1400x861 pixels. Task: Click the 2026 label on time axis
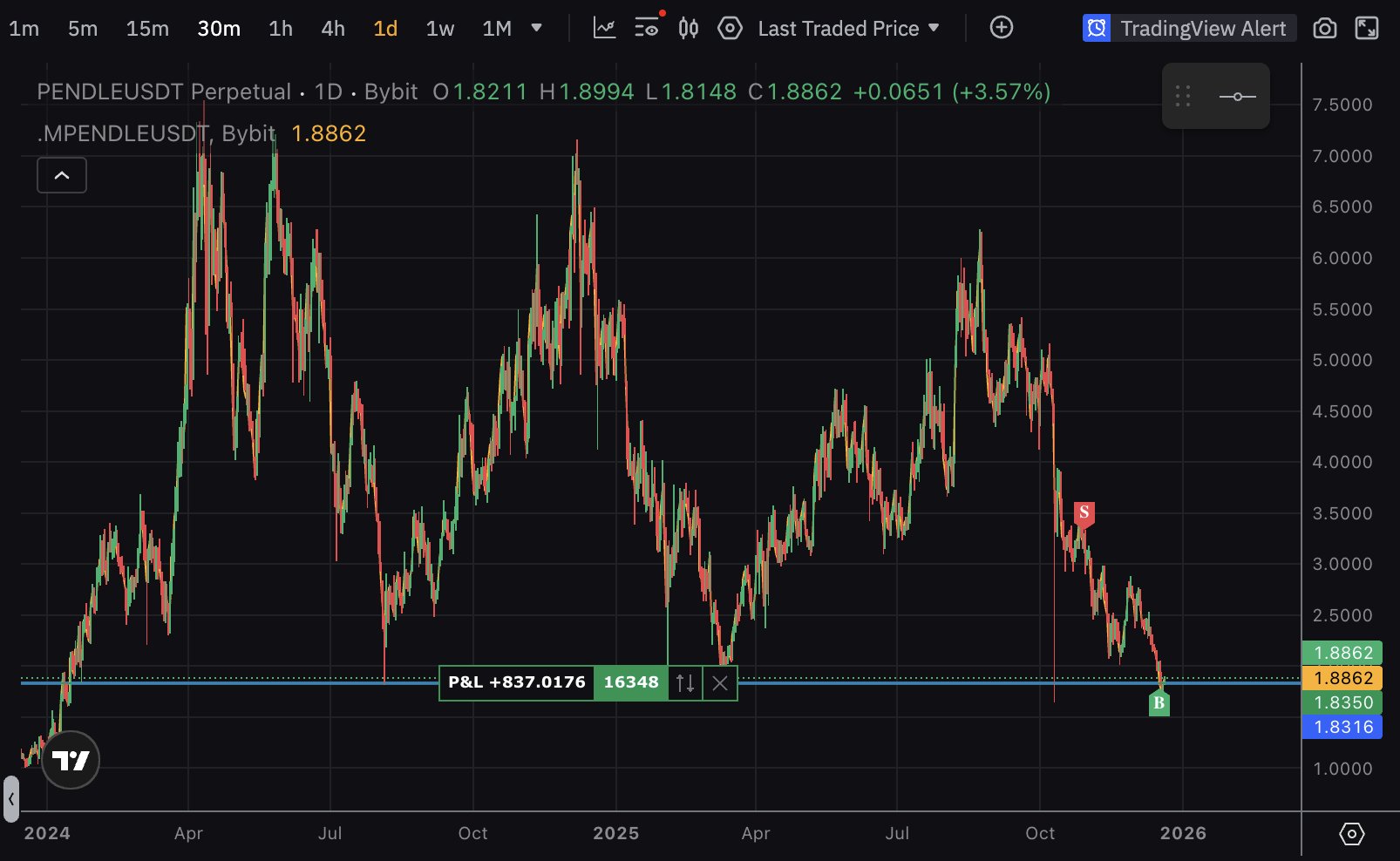1184,833
